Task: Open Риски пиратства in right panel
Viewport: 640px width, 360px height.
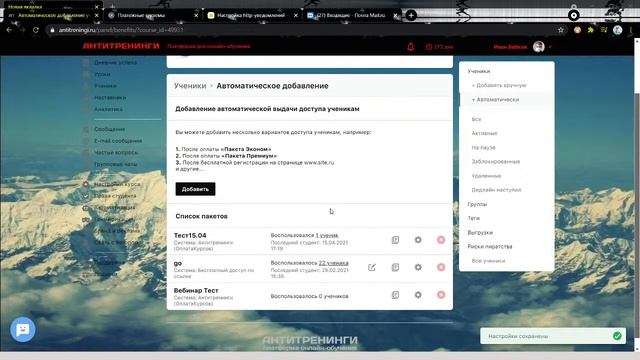Action: tap(490, 247)
